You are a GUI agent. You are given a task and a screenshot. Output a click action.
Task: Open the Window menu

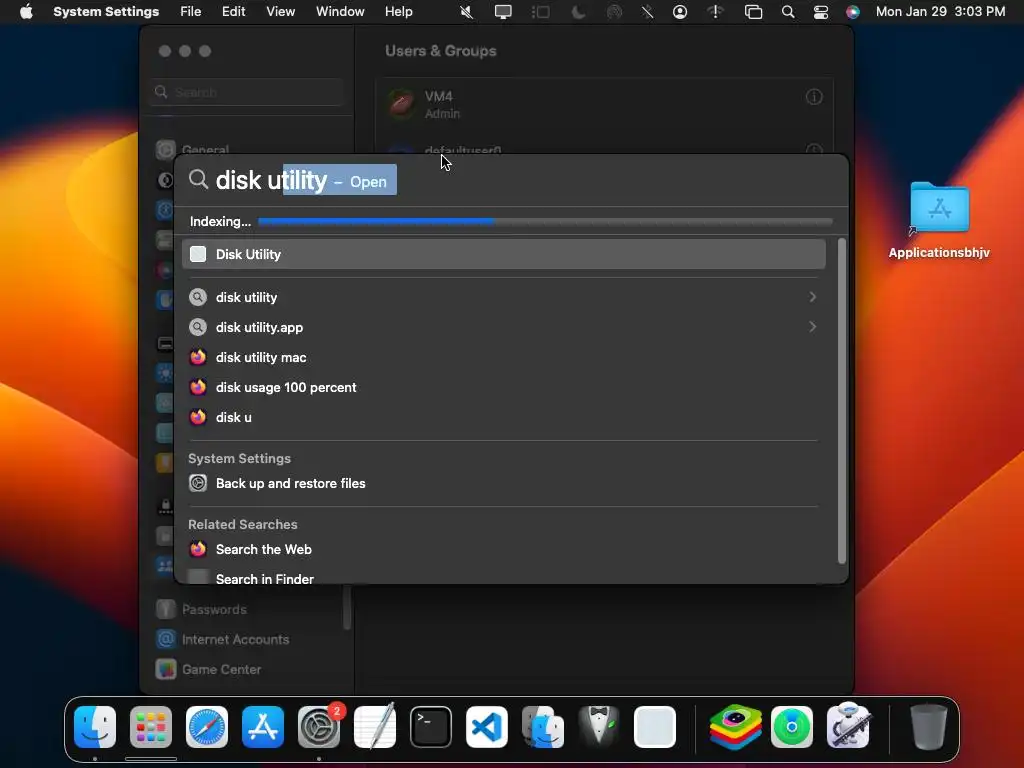pyautogui.click(x=340, y=12)
